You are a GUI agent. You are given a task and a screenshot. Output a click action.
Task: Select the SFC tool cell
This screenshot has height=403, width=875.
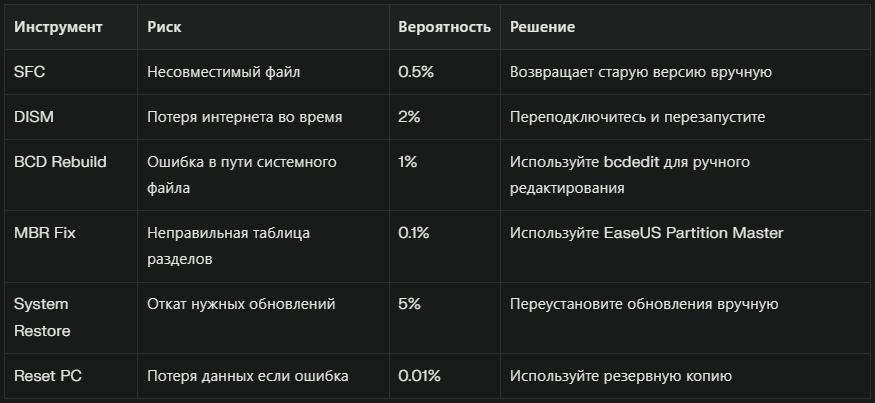tap(29, 72)
